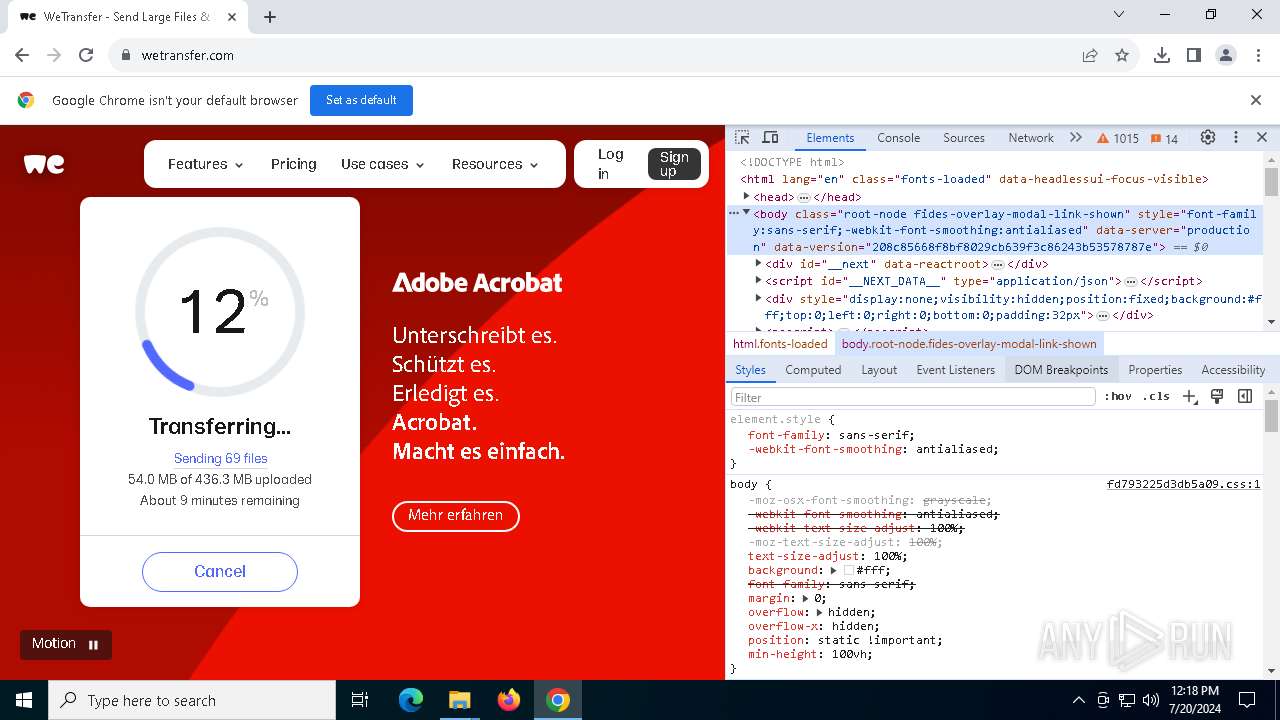Screen dimensions: 1280x720
Task: Switch to the Network tab
Action: pos(1031,138)
